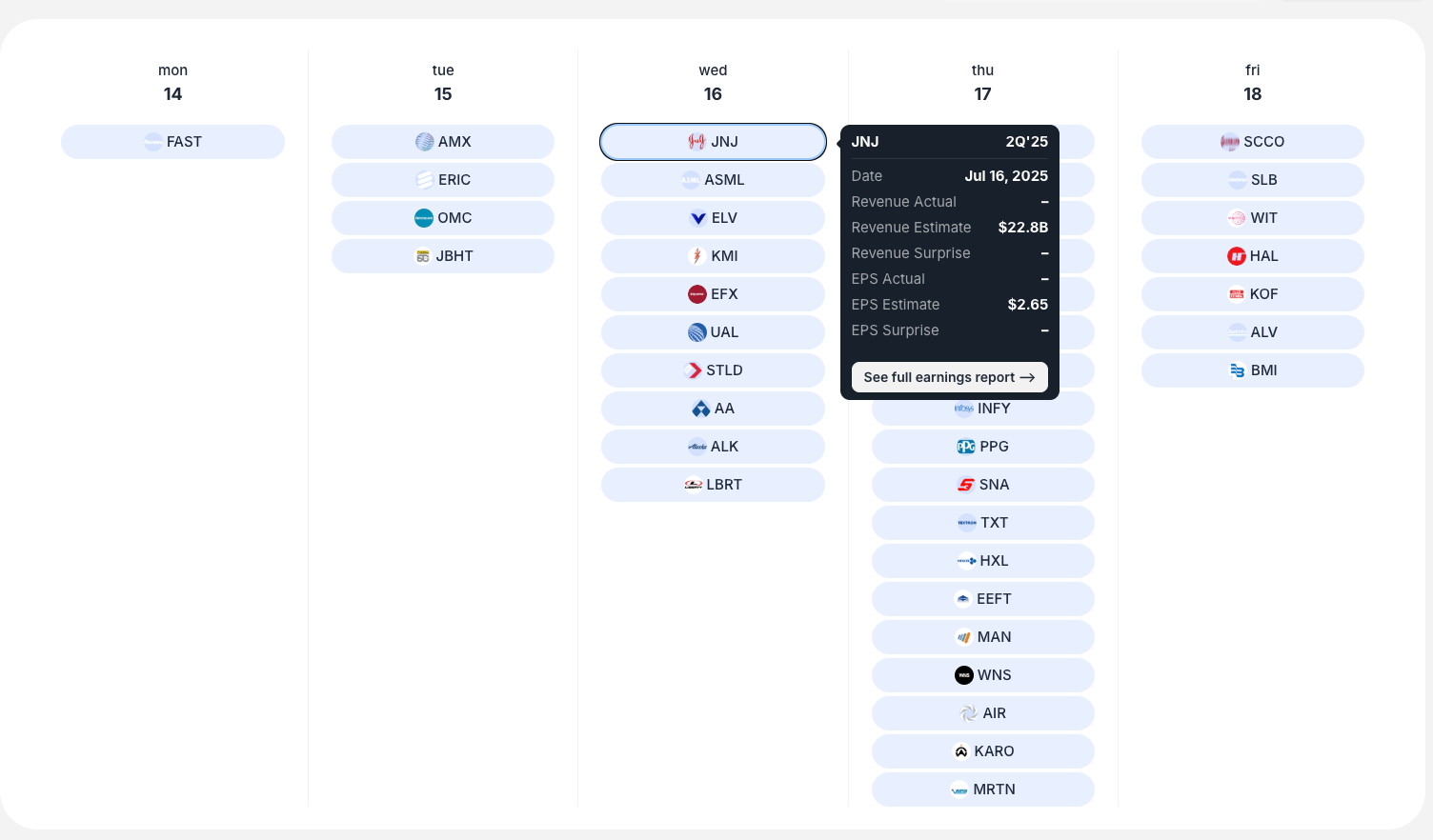Select the ASML earnings entry
Screen dimensions: 1433x840
pos(713,180)
